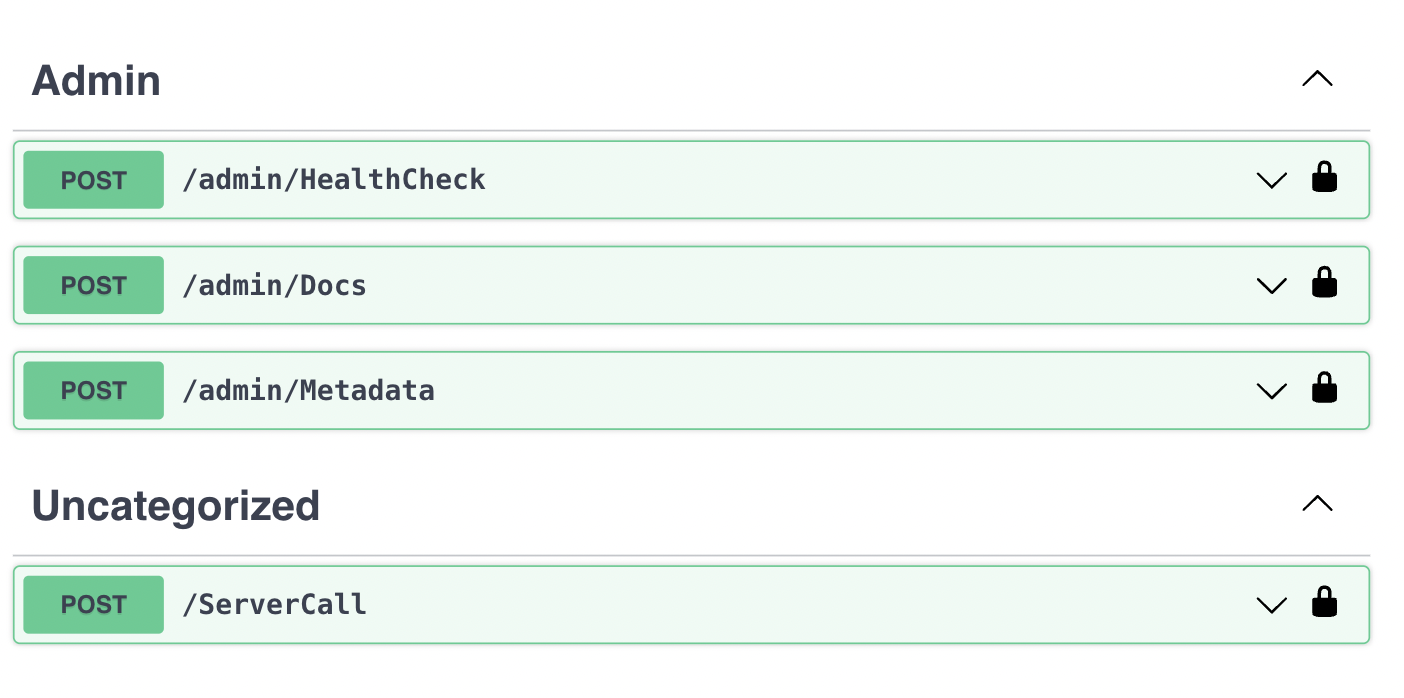Expand the /admin/HealthCheck endpoint chevron

[1271, 180]
